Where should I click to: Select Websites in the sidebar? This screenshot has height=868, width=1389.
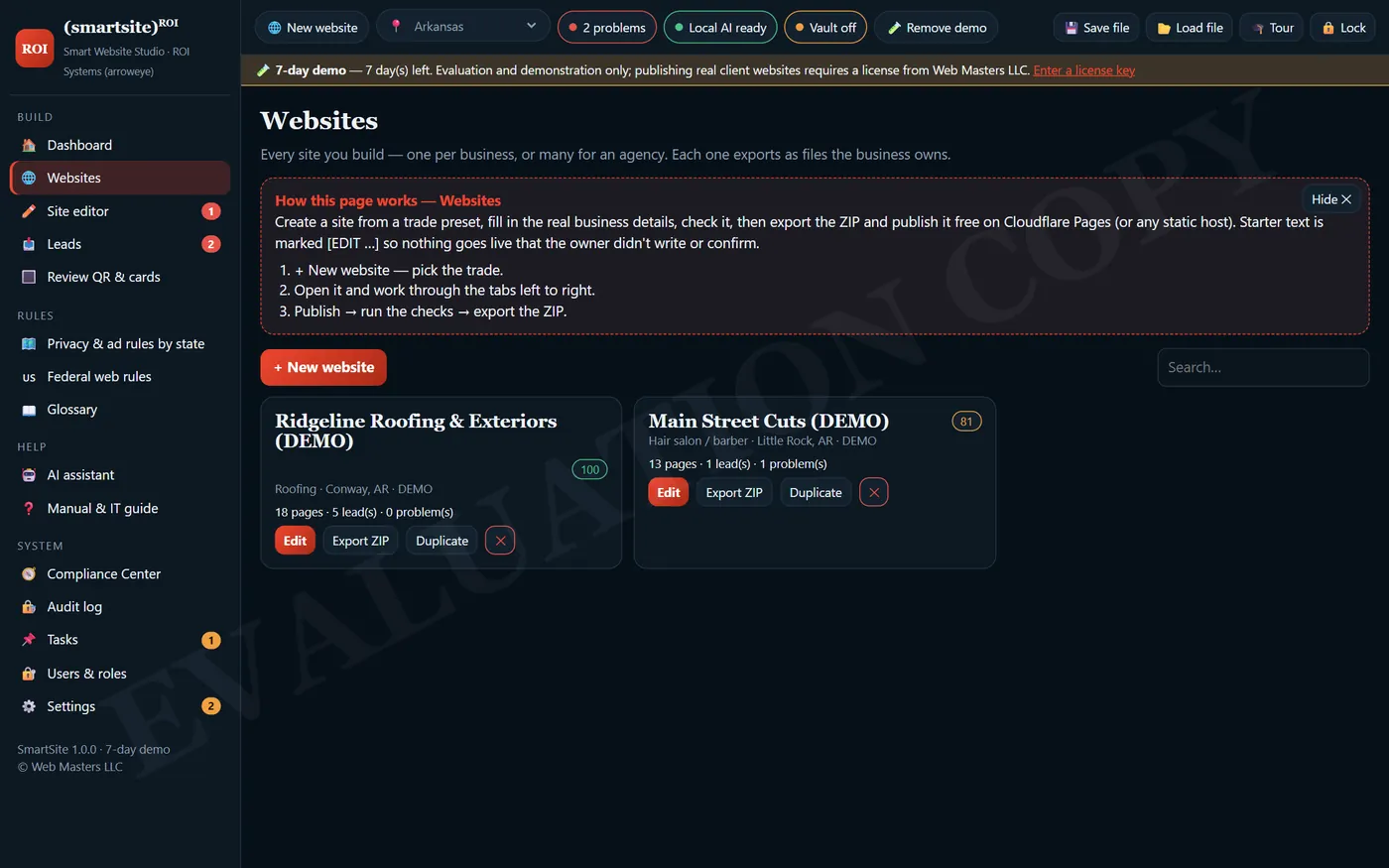pos(120,178)
